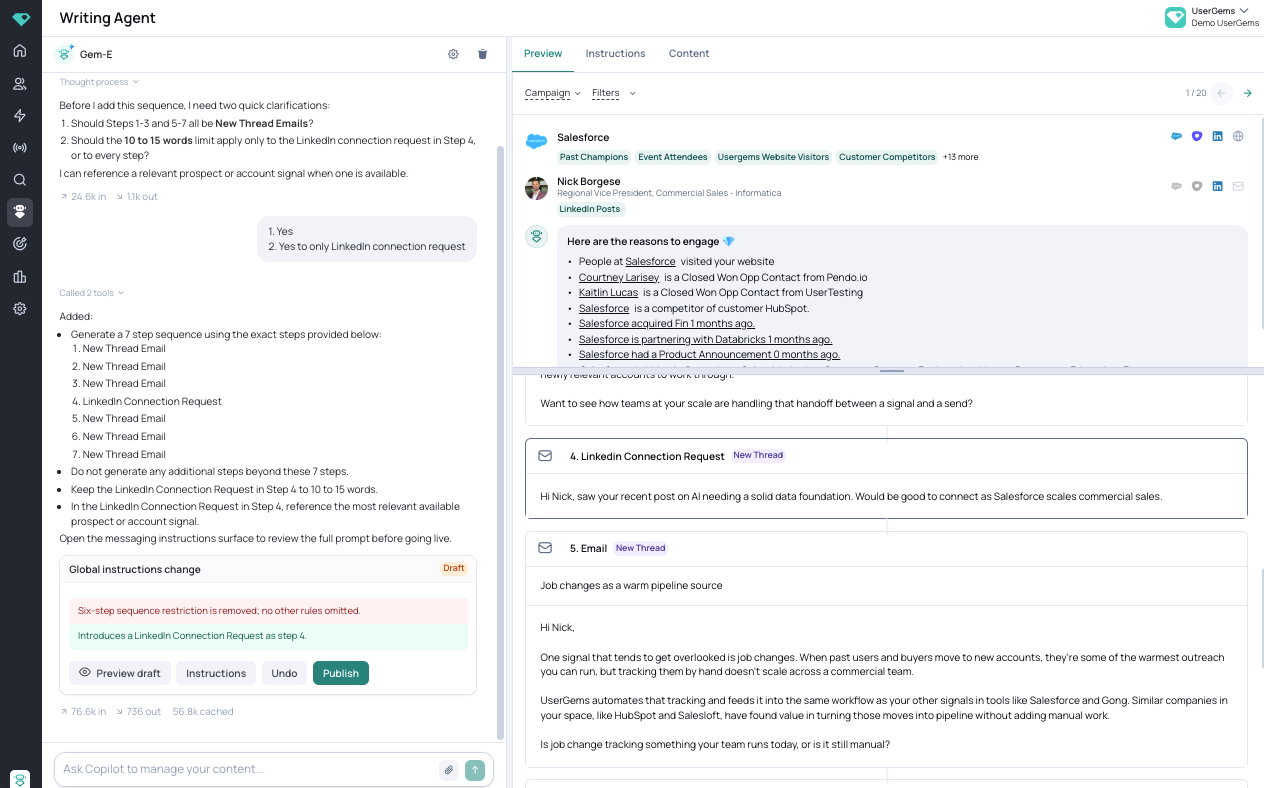The height and width of the screenshot is (788, 1264).
Task: Open the Home page from sidebar
Action: point(20,51)
